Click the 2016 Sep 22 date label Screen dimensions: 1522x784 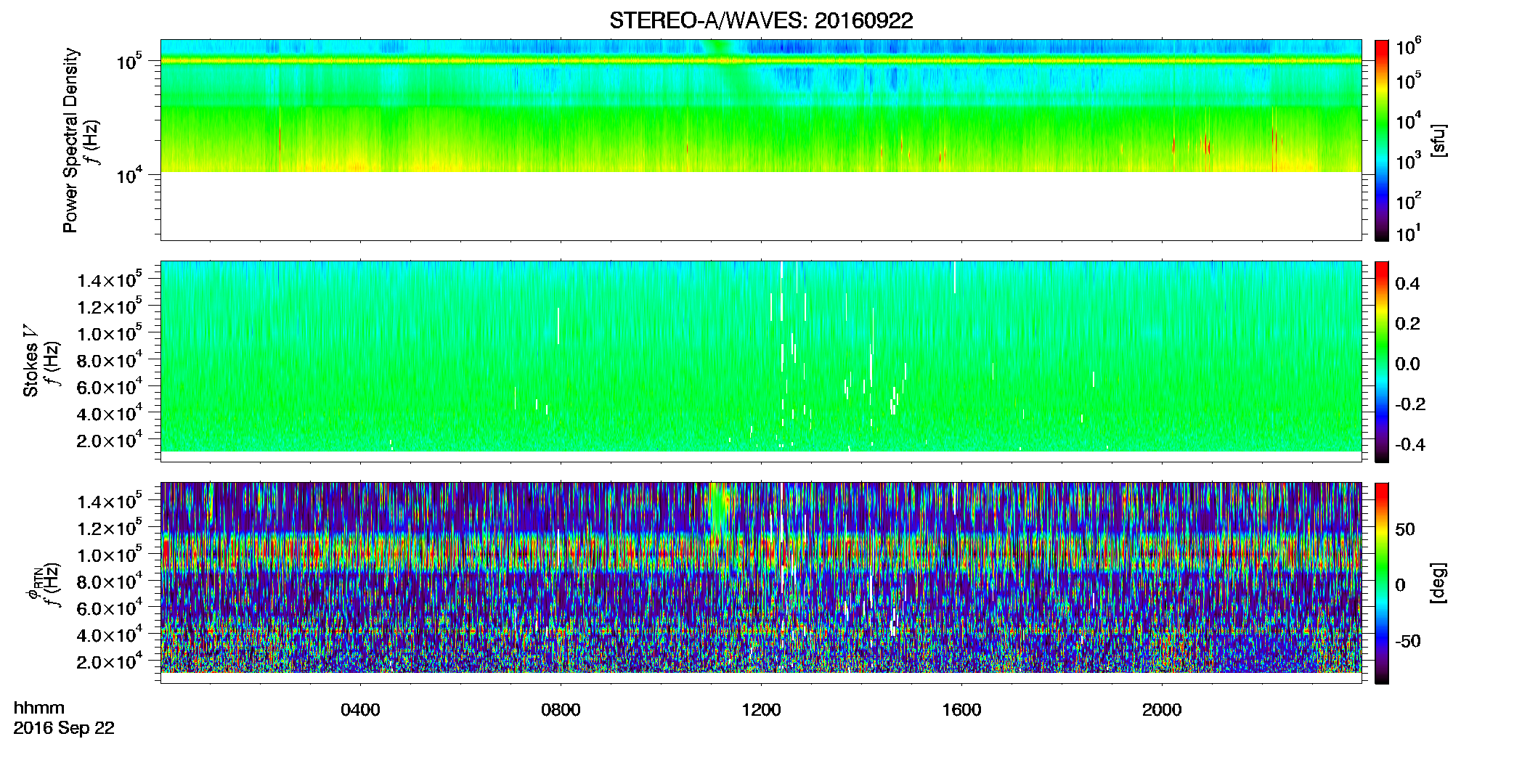click(64, 728)
